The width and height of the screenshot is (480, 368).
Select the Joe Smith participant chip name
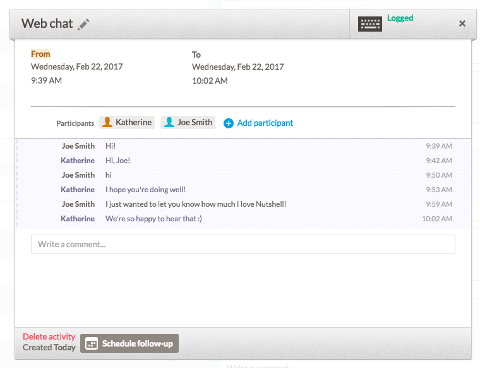tap(195, 122)
